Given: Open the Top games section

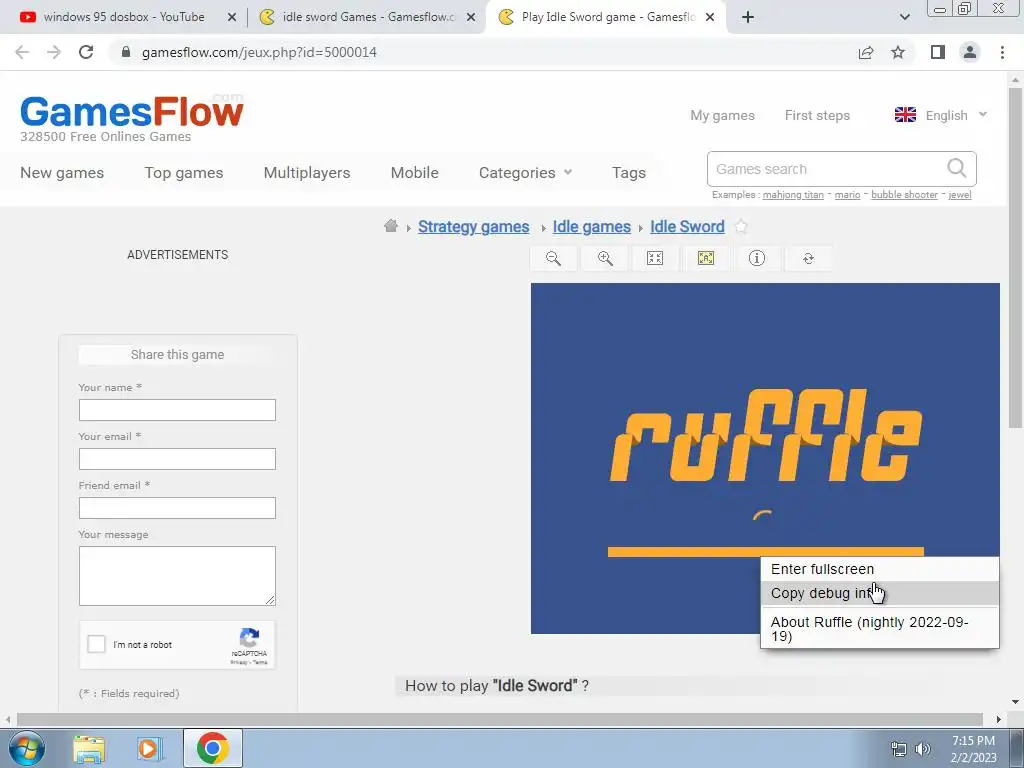Looking at the screenshot, I should (184, 172).
